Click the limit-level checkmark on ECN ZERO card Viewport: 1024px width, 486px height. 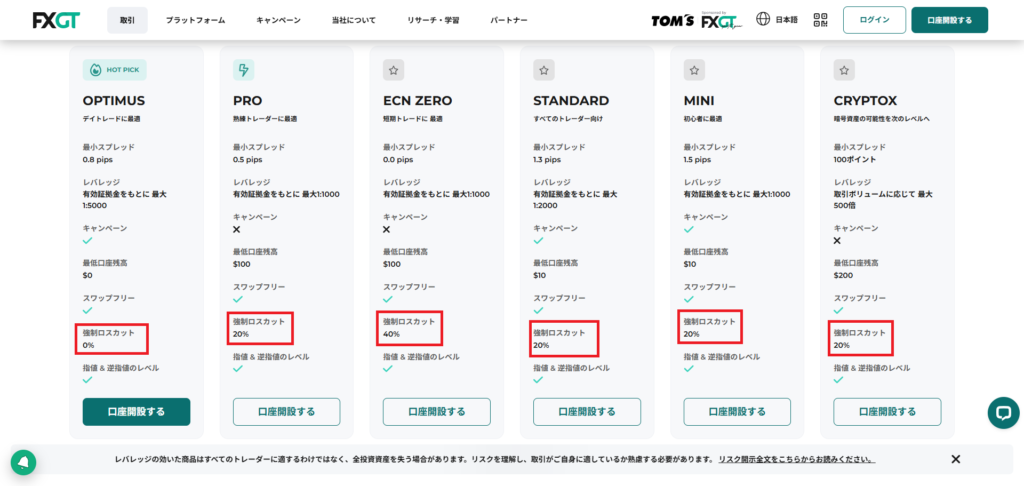[x=388, y=368]
